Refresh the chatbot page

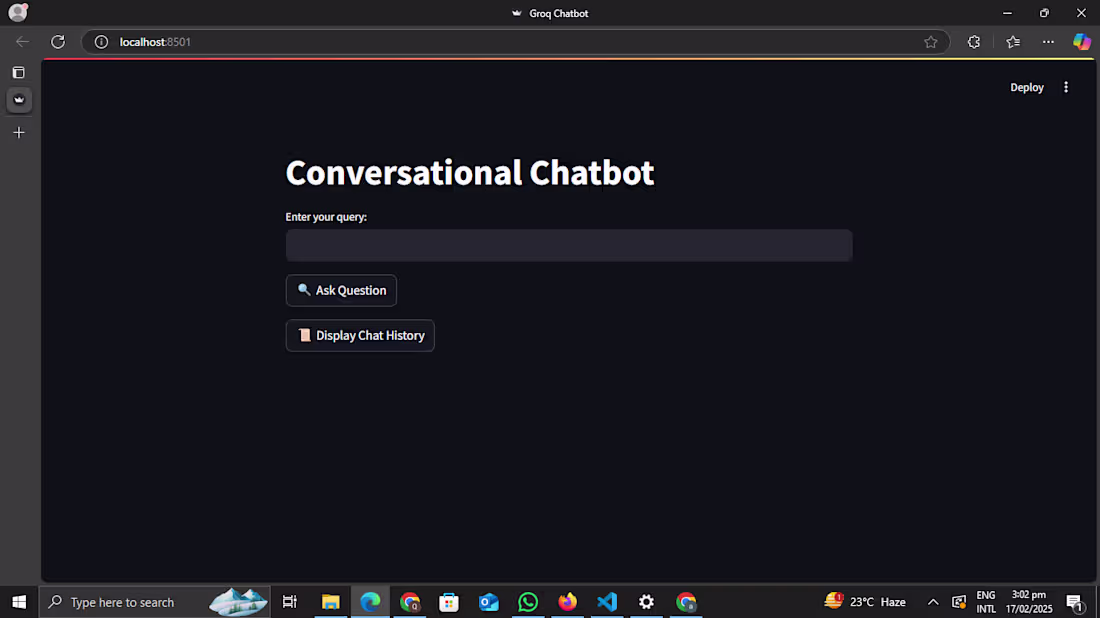[x=57, y=41]
